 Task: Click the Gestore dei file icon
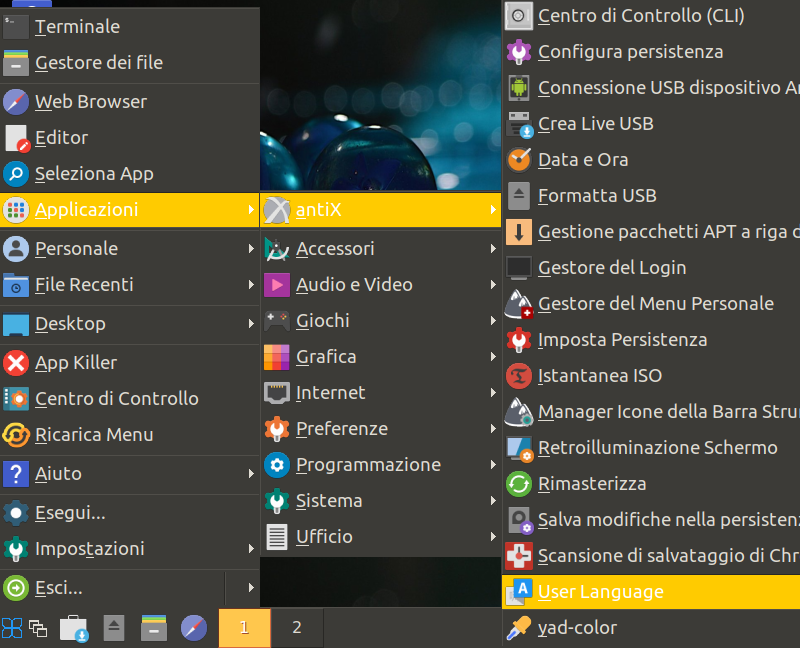point(16,63)
